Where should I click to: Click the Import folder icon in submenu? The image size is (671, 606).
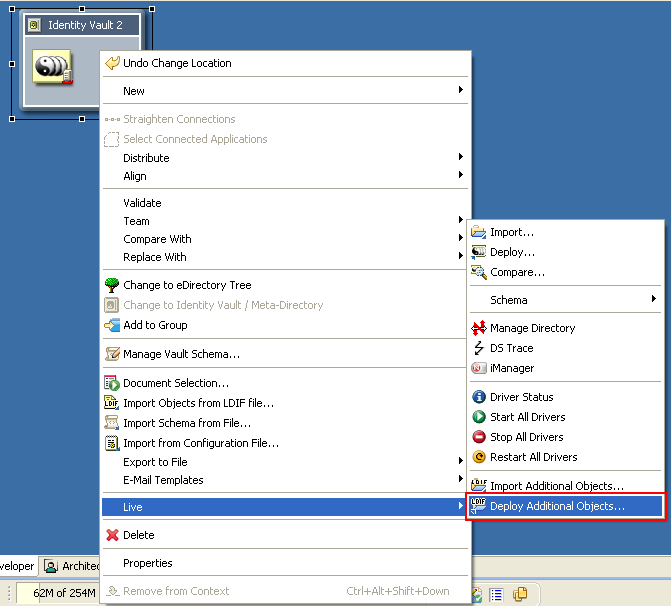pyautogui.click(x=478, y=232)
